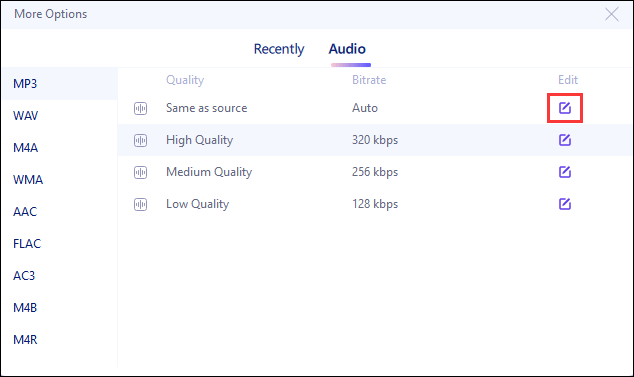Click the 320 kbps bitrate value
The height and width of the screenshot is (377, 634).
click(x=375, y=140)
